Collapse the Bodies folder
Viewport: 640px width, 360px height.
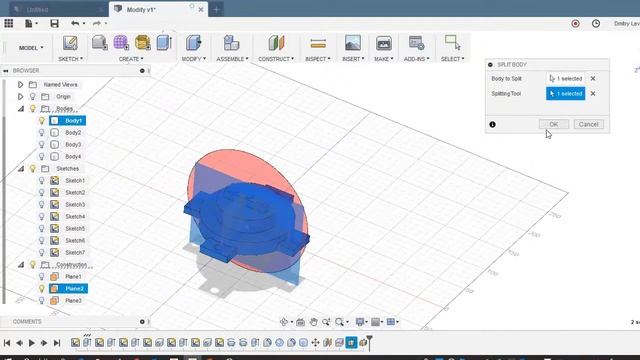pos(20,109)
